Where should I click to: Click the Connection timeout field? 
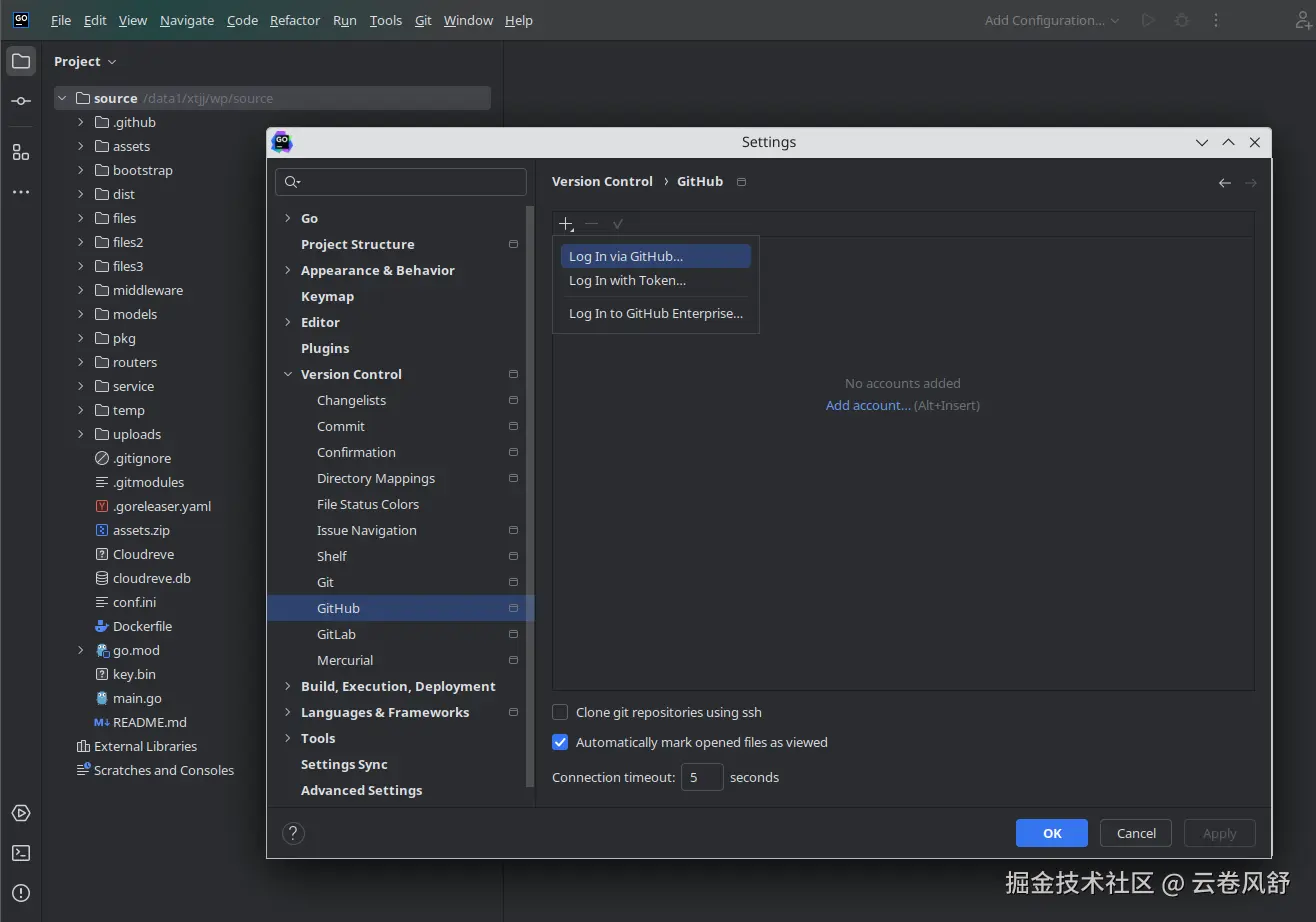pos(702,777)
